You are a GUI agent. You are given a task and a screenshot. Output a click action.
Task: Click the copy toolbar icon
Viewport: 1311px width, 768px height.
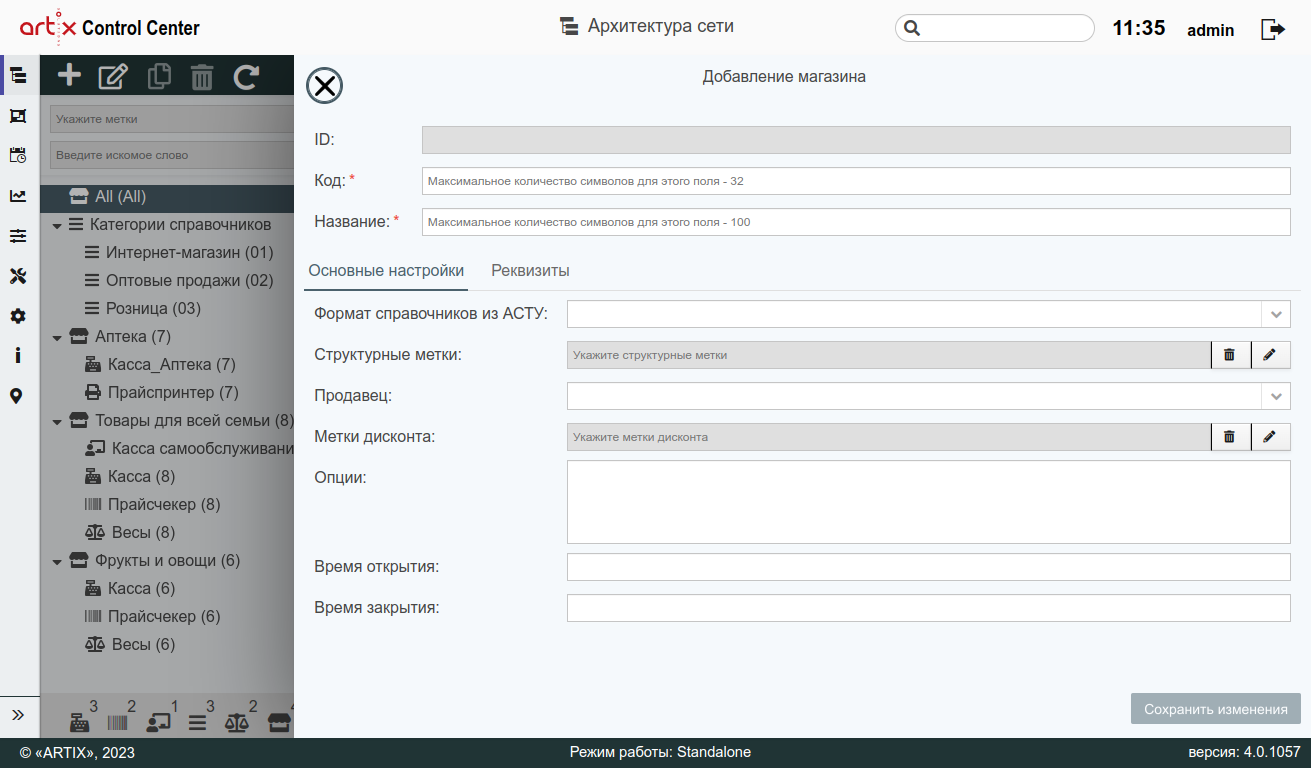tap(158, 76)
